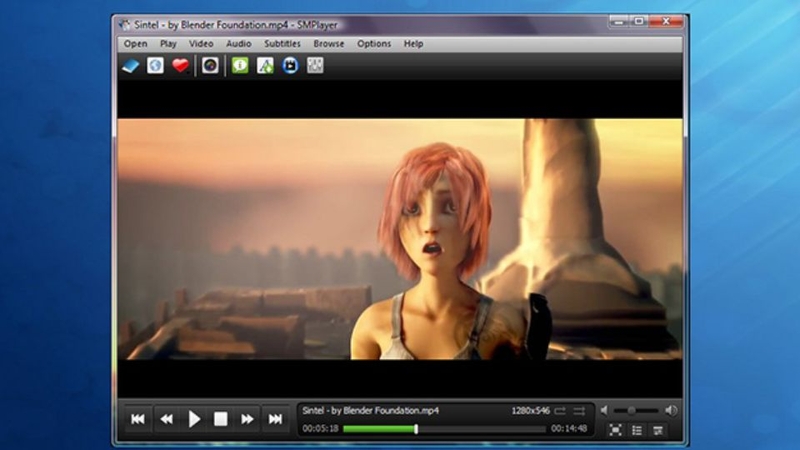This screenshot has height=450, width=800.
Task: Show the playlist panel
Action: pyautogui.click(x=637, y=431)
